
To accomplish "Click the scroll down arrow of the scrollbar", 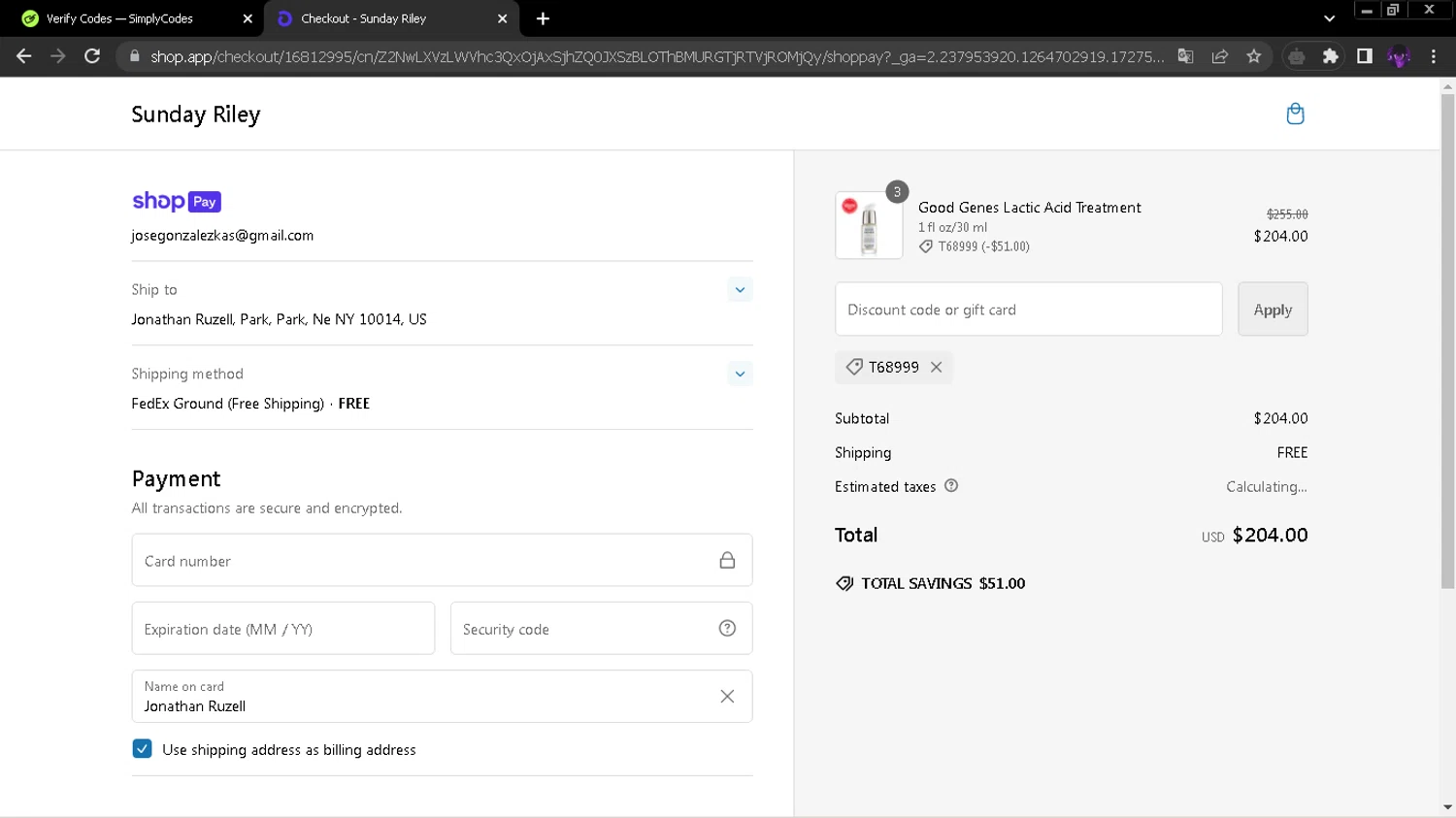I will tap(1447, 807).
